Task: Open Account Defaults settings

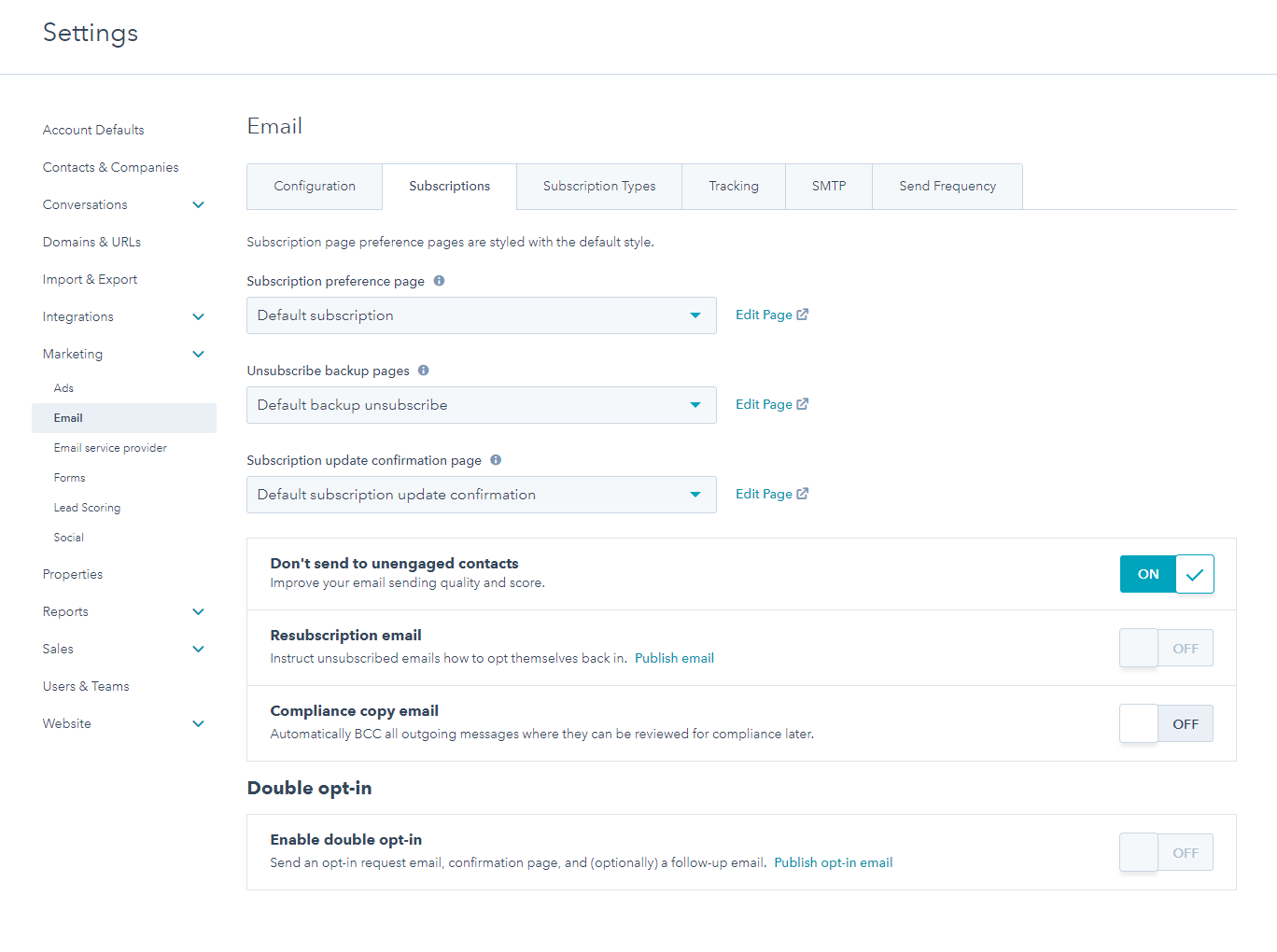Action: click(x=93, y=130)
